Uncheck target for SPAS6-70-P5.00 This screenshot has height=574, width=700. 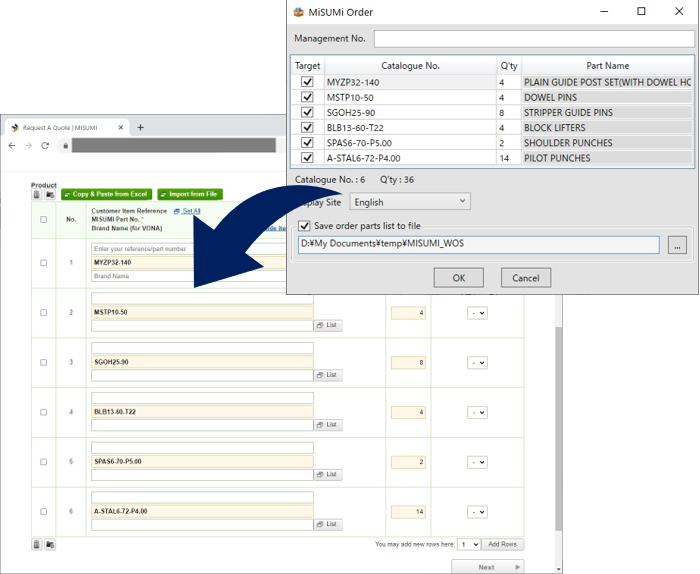[307, 142]
